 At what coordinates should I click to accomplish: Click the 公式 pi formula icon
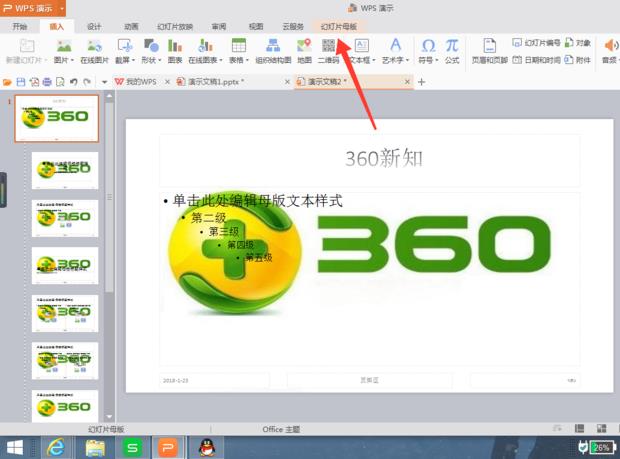coord(452,46)
